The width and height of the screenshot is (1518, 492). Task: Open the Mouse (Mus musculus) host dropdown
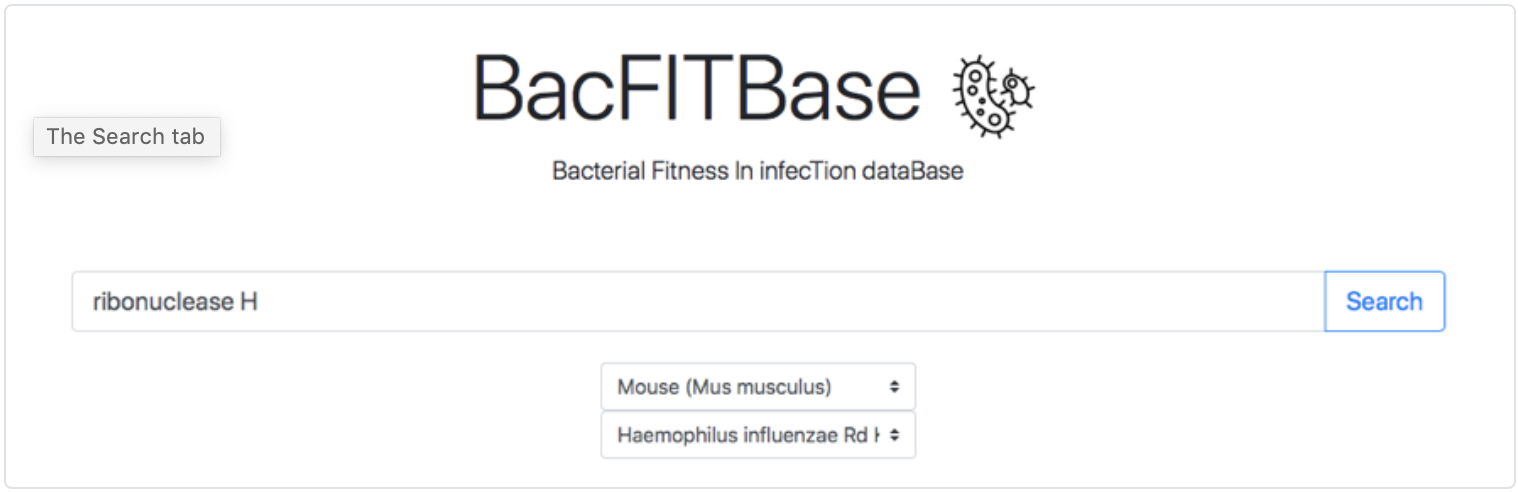point(757,387)
